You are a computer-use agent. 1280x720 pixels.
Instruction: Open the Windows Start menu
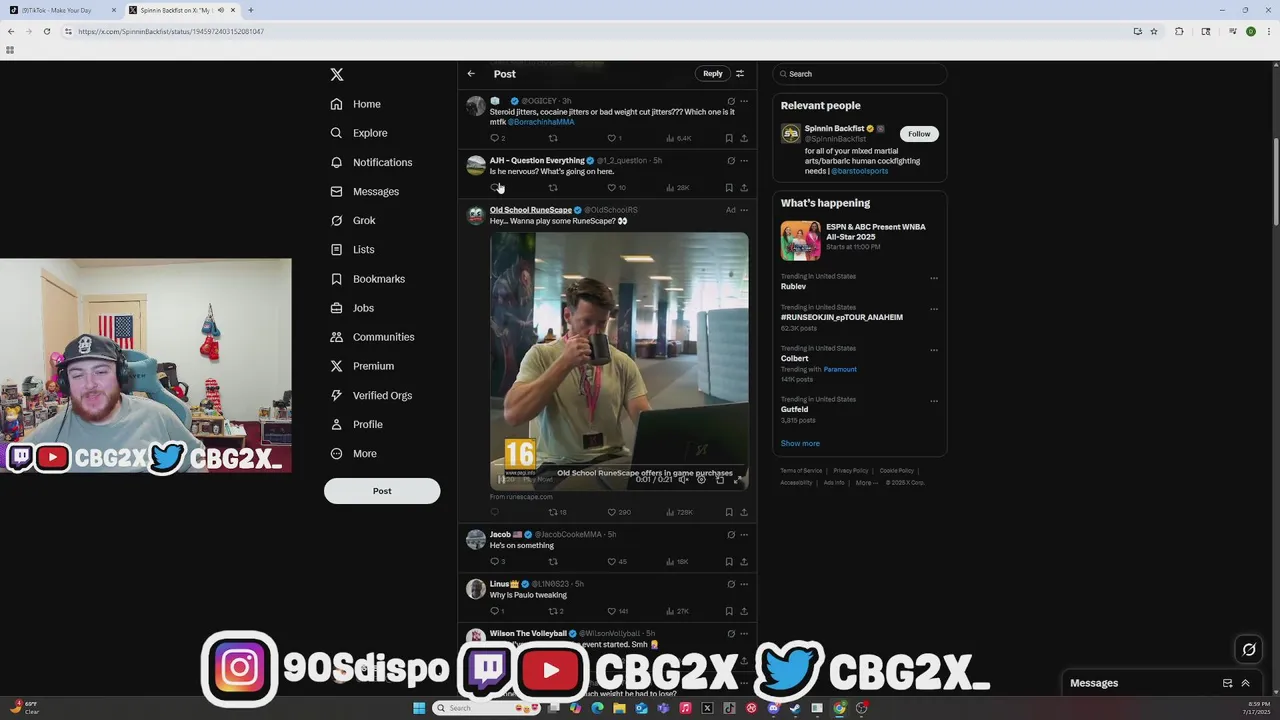point(419,708)
